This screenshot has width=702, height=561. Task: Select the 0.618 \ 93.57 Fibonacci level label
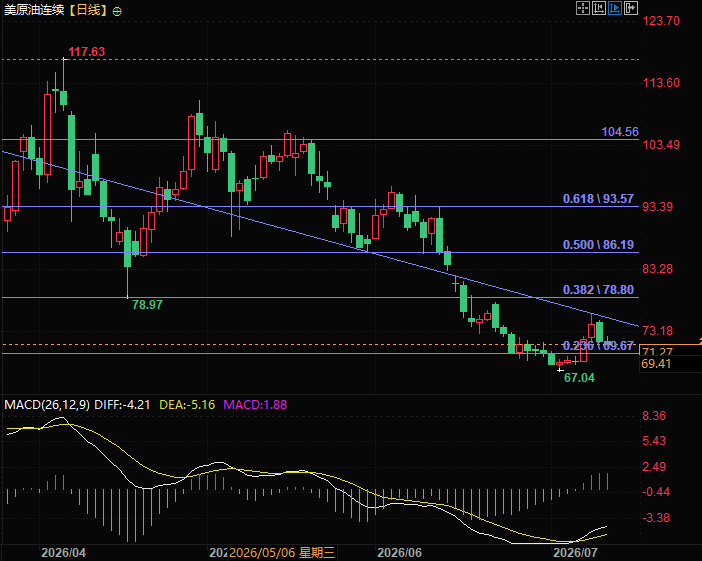click(x=598, y=198)
